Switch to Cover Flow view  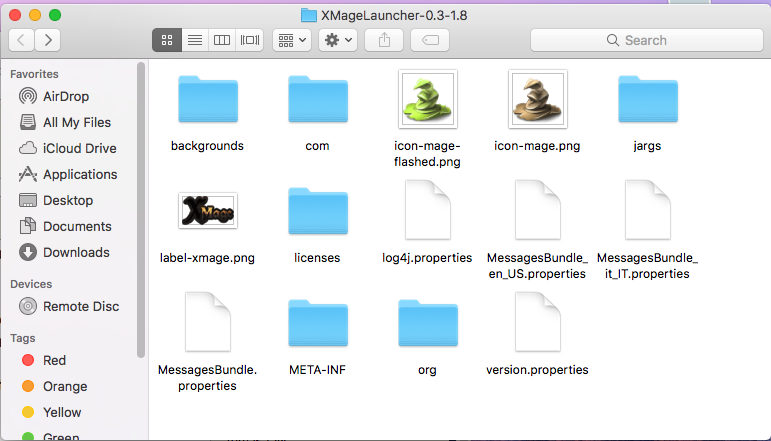pos(250,40)
